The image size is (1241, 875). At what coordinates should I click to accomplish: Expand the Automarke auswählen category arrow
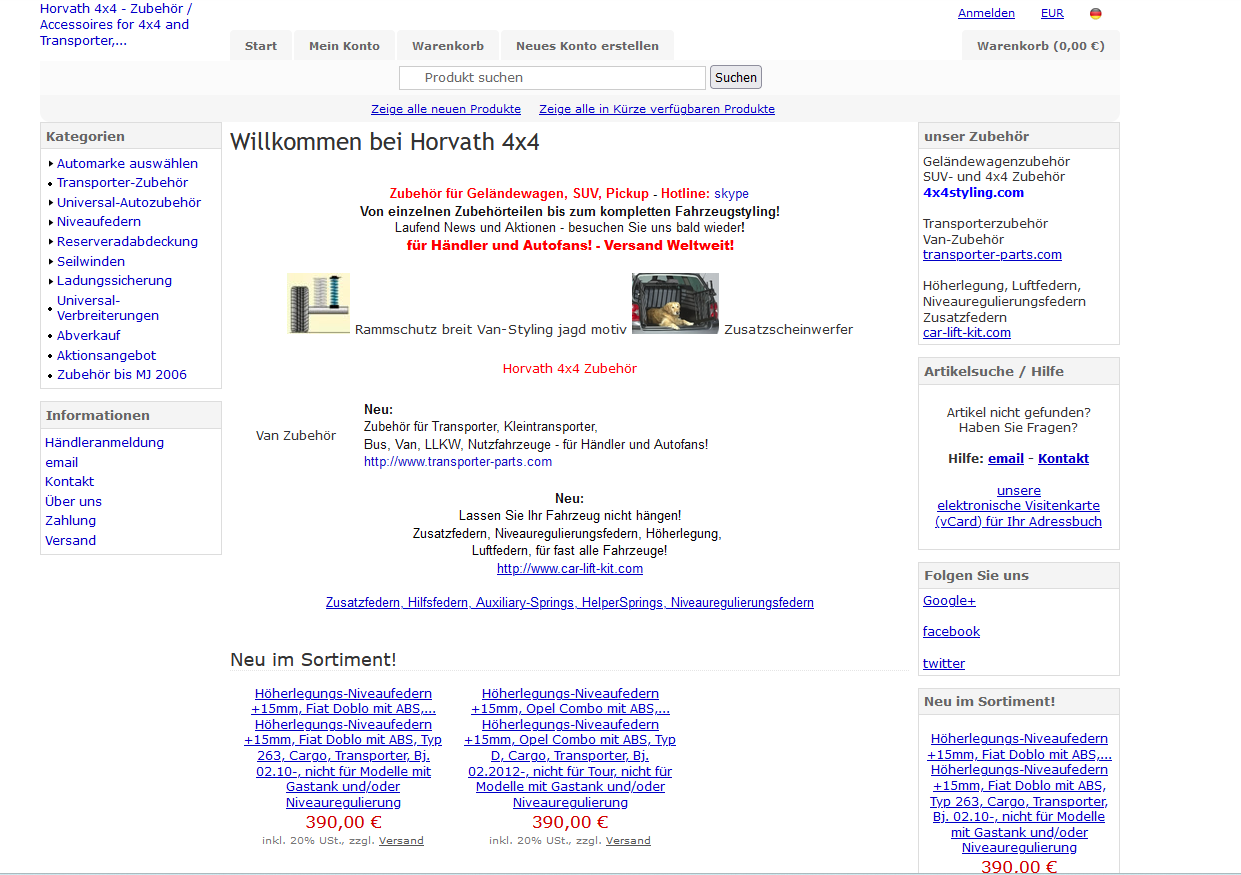51,164
